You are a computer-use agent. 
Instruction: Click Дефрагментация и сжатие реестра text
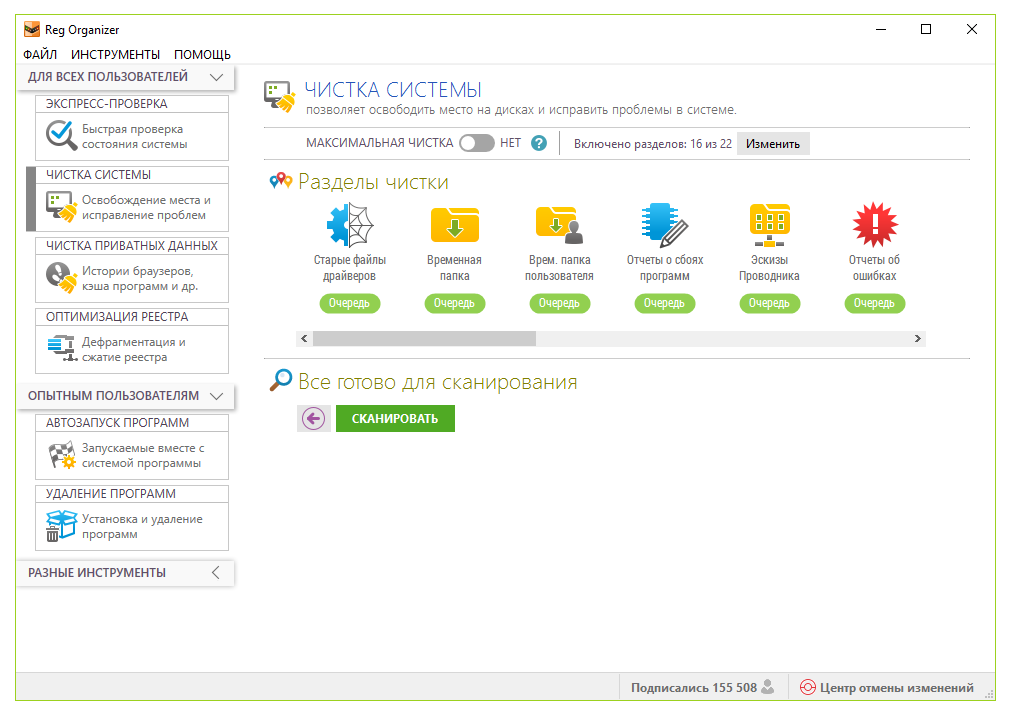click(133, 350)
